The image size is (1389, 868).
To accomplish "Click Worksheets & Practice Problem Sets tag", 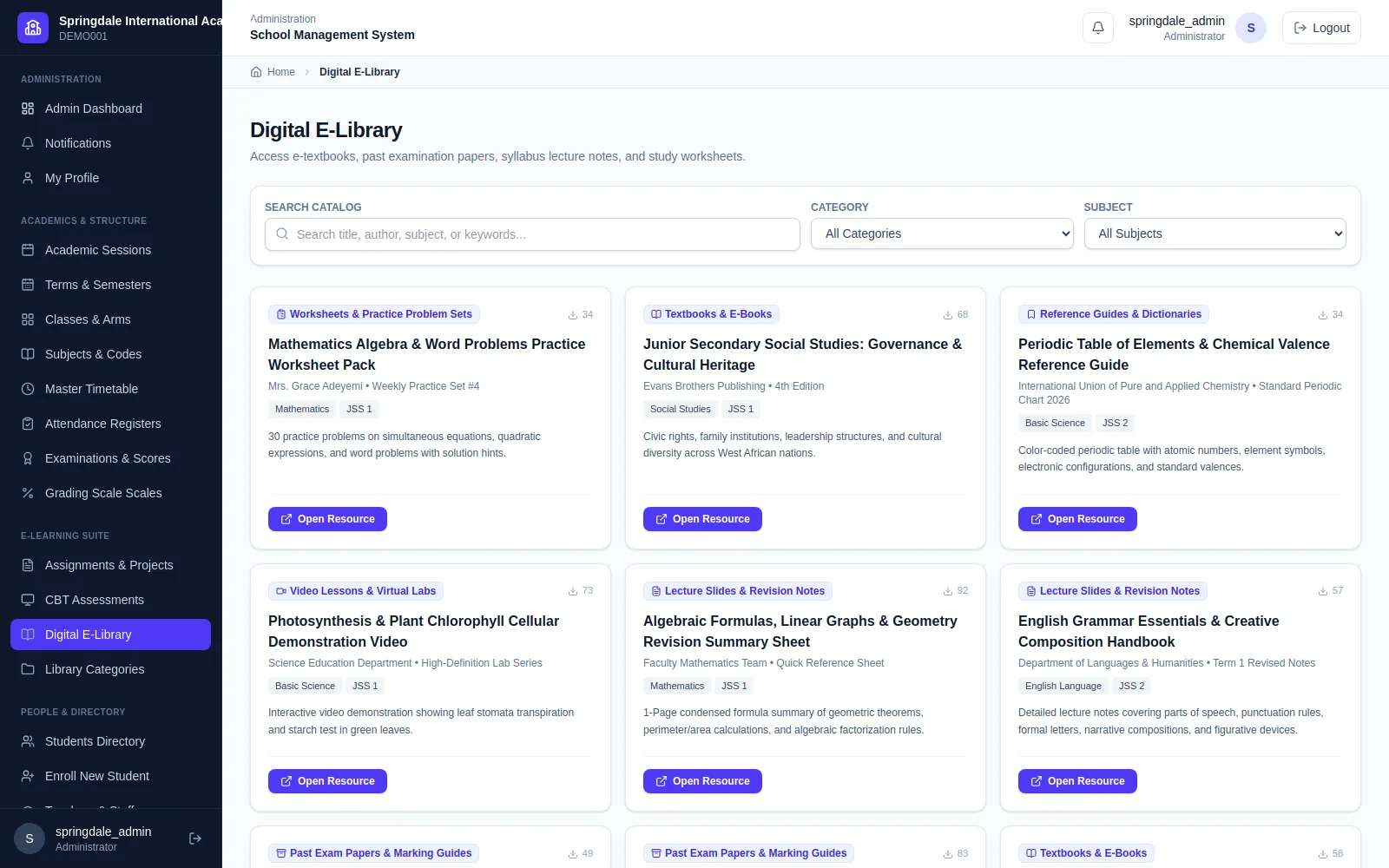I will coord(374,314).
